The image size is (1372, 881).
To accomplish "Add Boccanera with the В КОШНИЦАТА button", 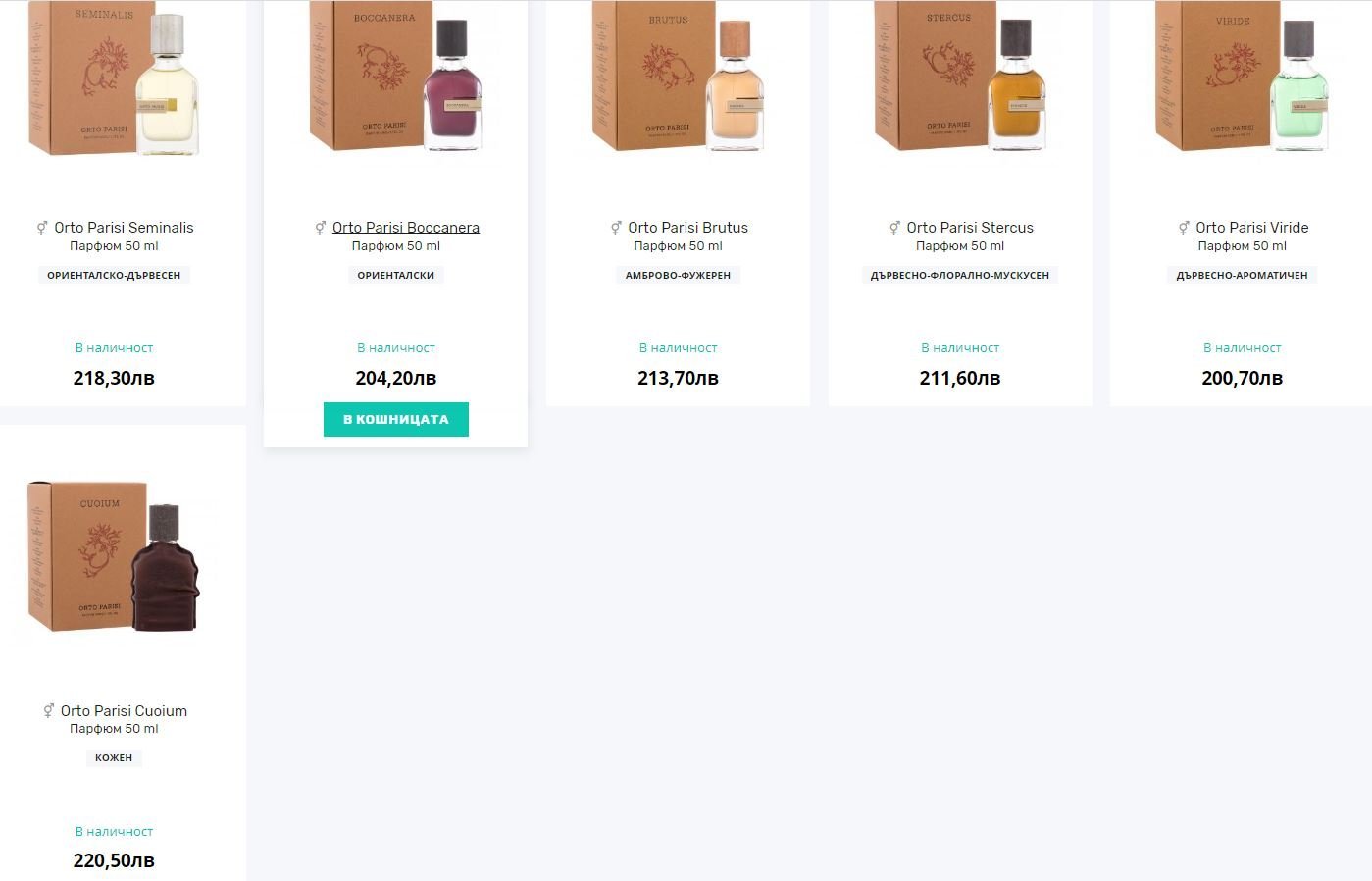I will (x=396, y=419).
